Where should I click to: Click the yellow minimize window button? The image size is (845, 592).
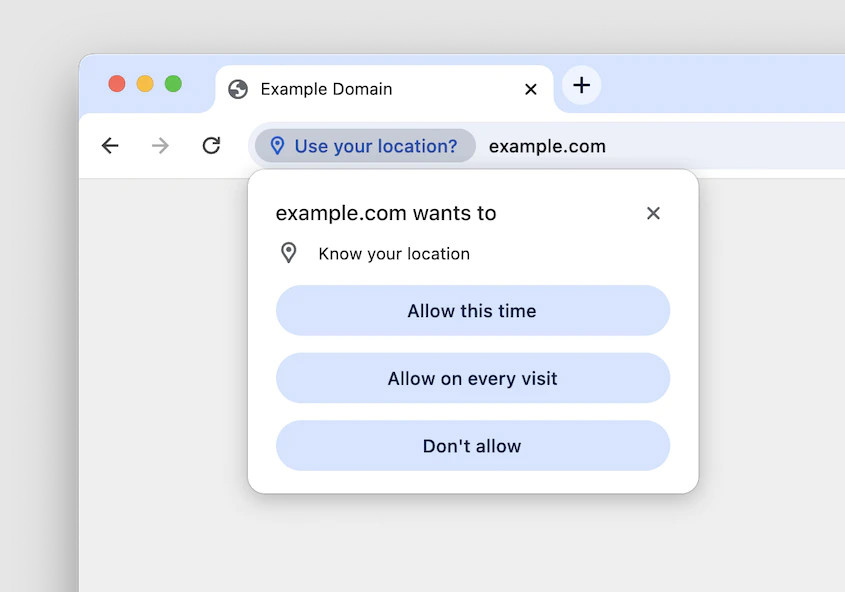click(145, 84)
